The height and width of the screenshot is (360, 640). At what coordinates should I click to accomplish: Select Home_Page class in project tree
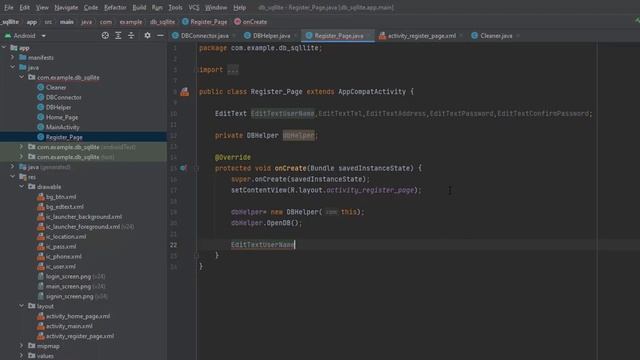point(62,117)
